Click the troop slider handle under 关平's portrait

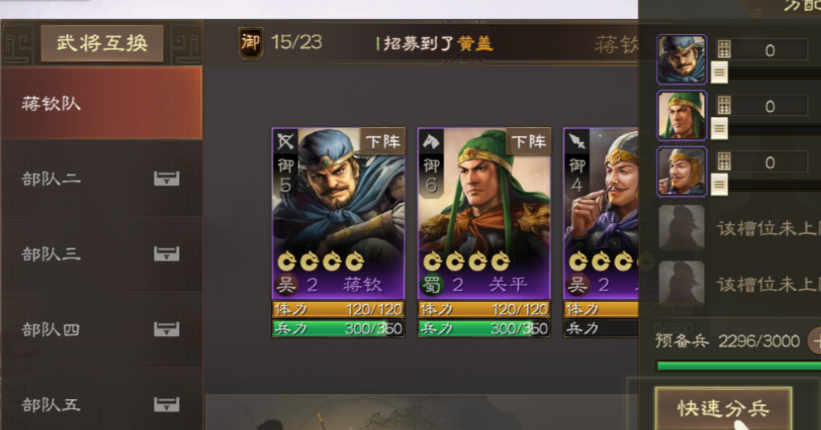pos(719,128)
